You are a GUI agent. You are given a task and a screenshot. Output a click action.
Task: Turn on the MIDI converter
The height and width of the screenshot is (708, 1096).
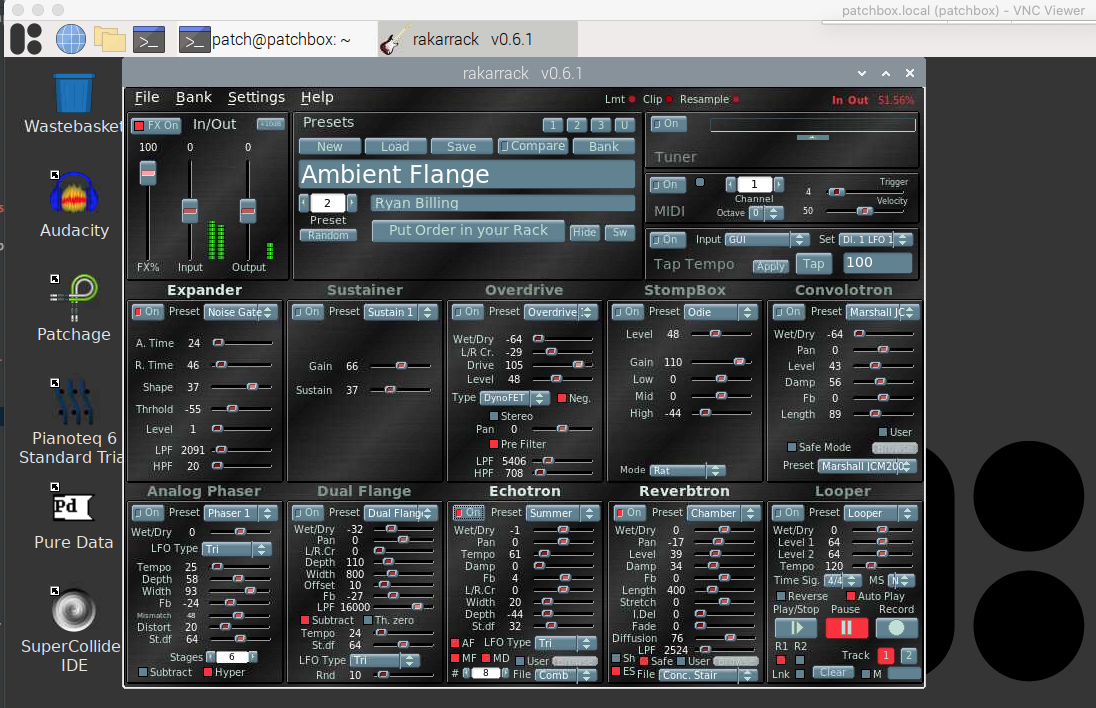point(668,185)
